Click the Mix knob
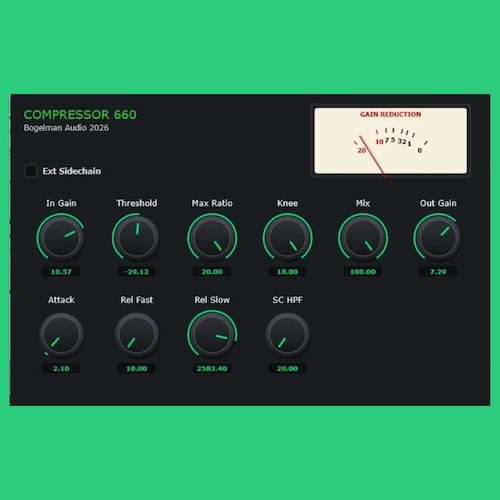This screenshot has height=500, width=500. 363,238
